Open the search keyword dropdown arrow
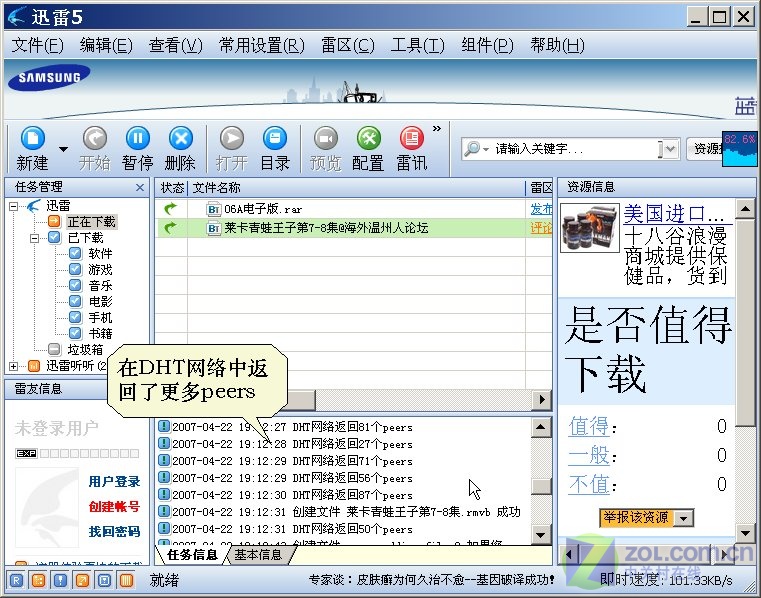Viewport: 761px width, 598px height. click(x=670, y=149)
